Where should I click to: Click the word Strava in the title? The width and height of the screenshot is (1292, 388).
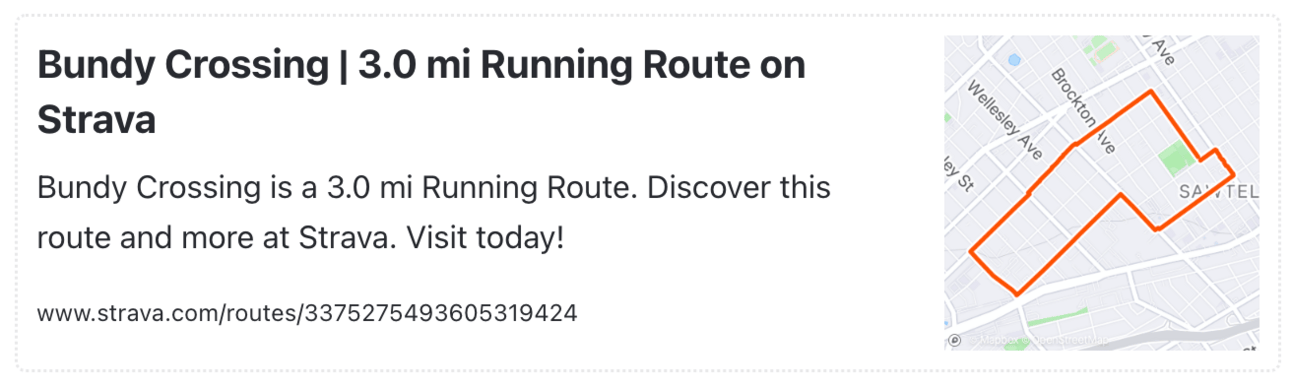point(96,121)
